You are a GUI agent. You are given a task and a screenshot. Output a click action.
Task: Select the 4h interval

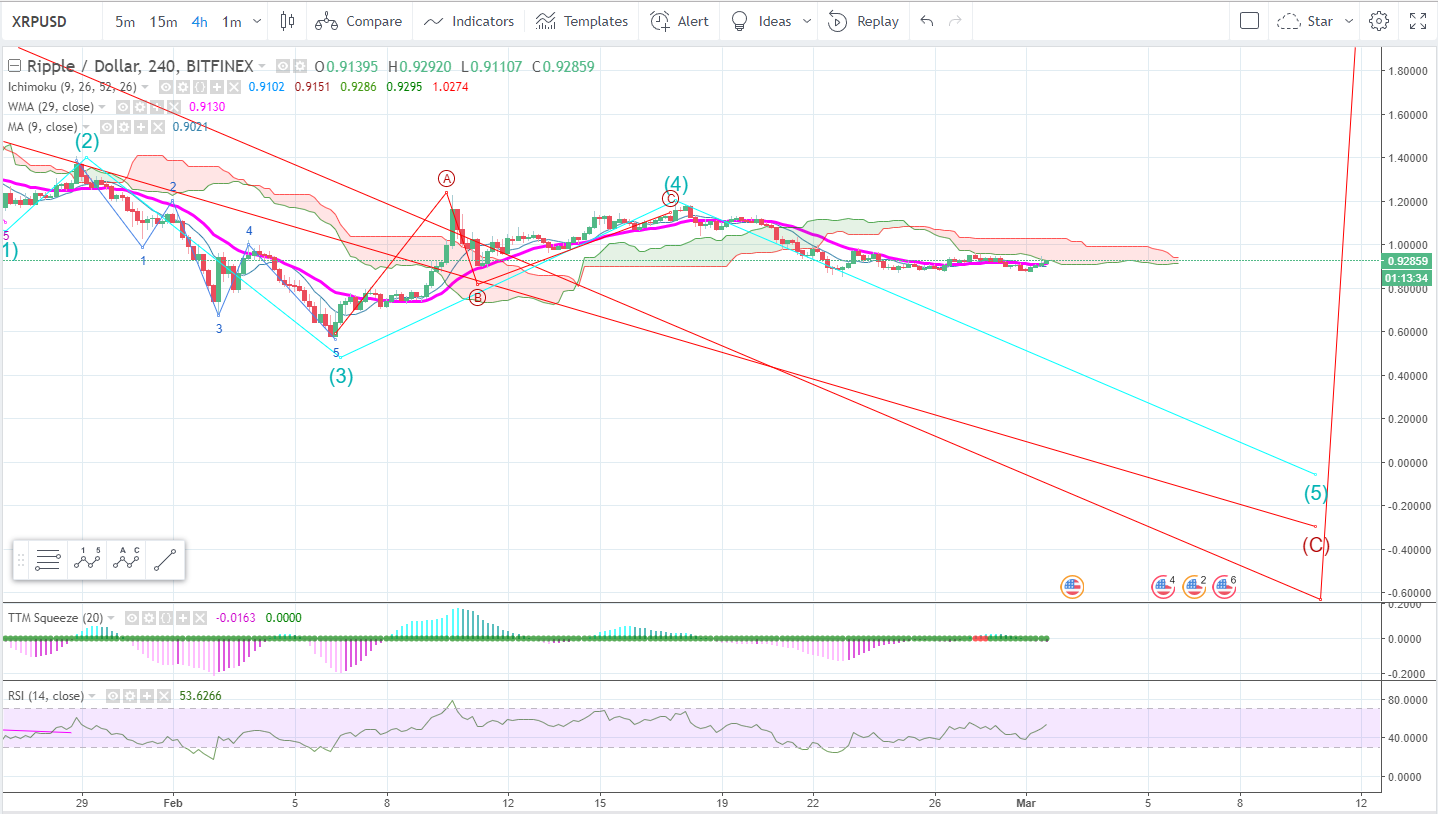pyautogui.click(x=200, y=21)
